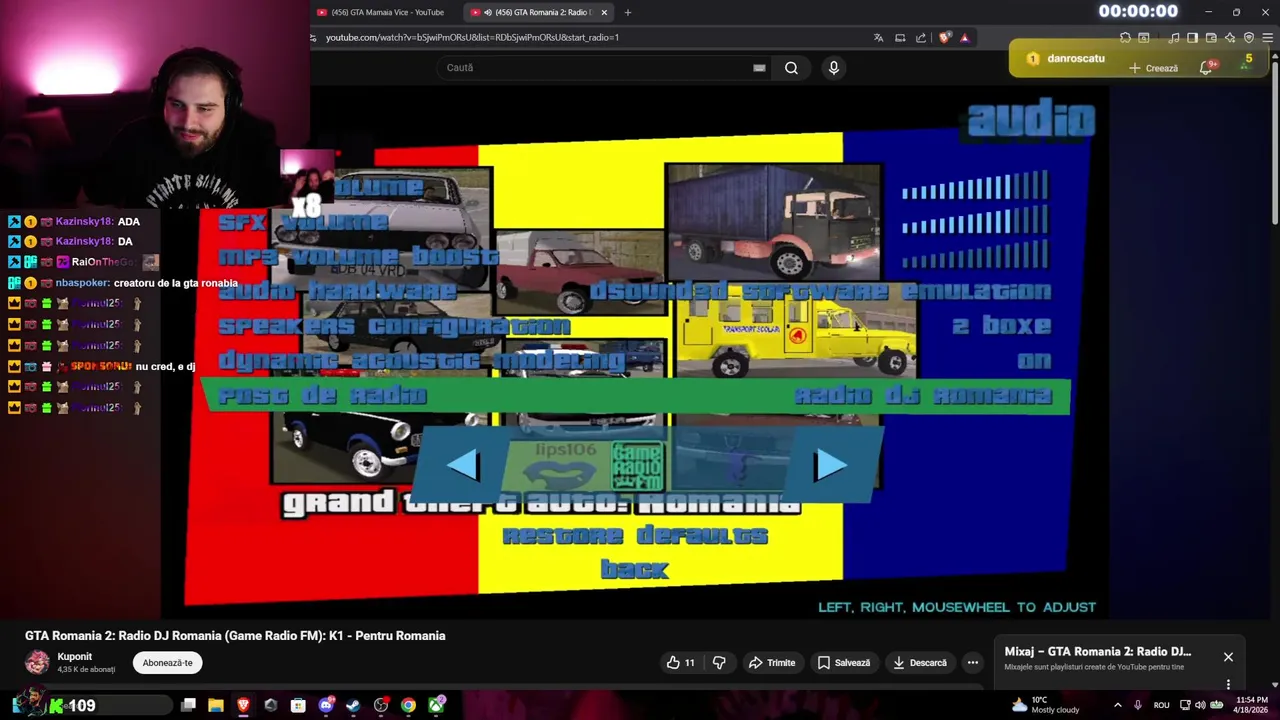
Task: Click the Salvează save button
Action: [x=843, y=662]
